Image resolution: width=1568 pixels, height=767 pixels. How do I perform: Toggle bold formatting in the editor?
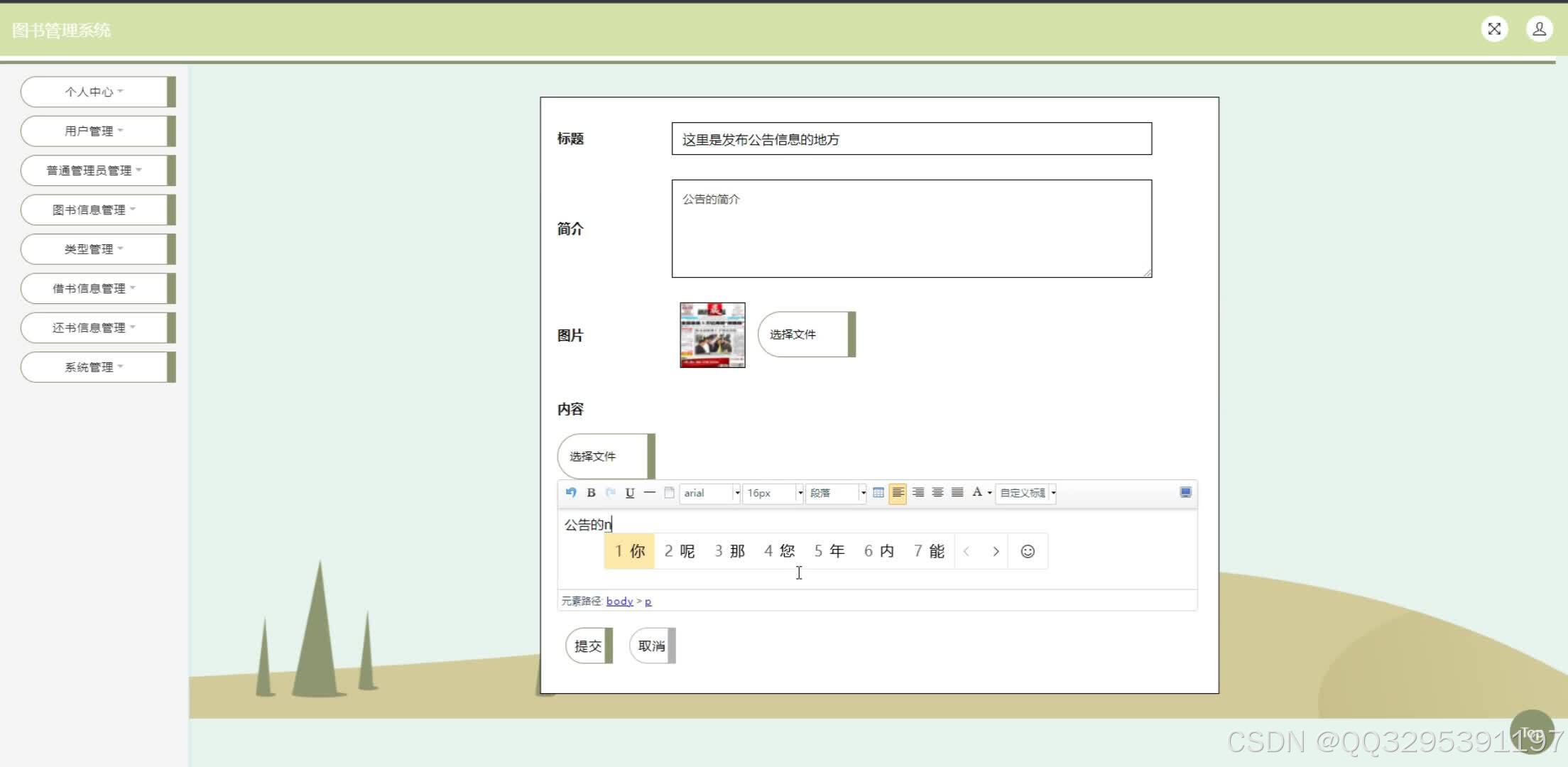[x=591, y=492]
